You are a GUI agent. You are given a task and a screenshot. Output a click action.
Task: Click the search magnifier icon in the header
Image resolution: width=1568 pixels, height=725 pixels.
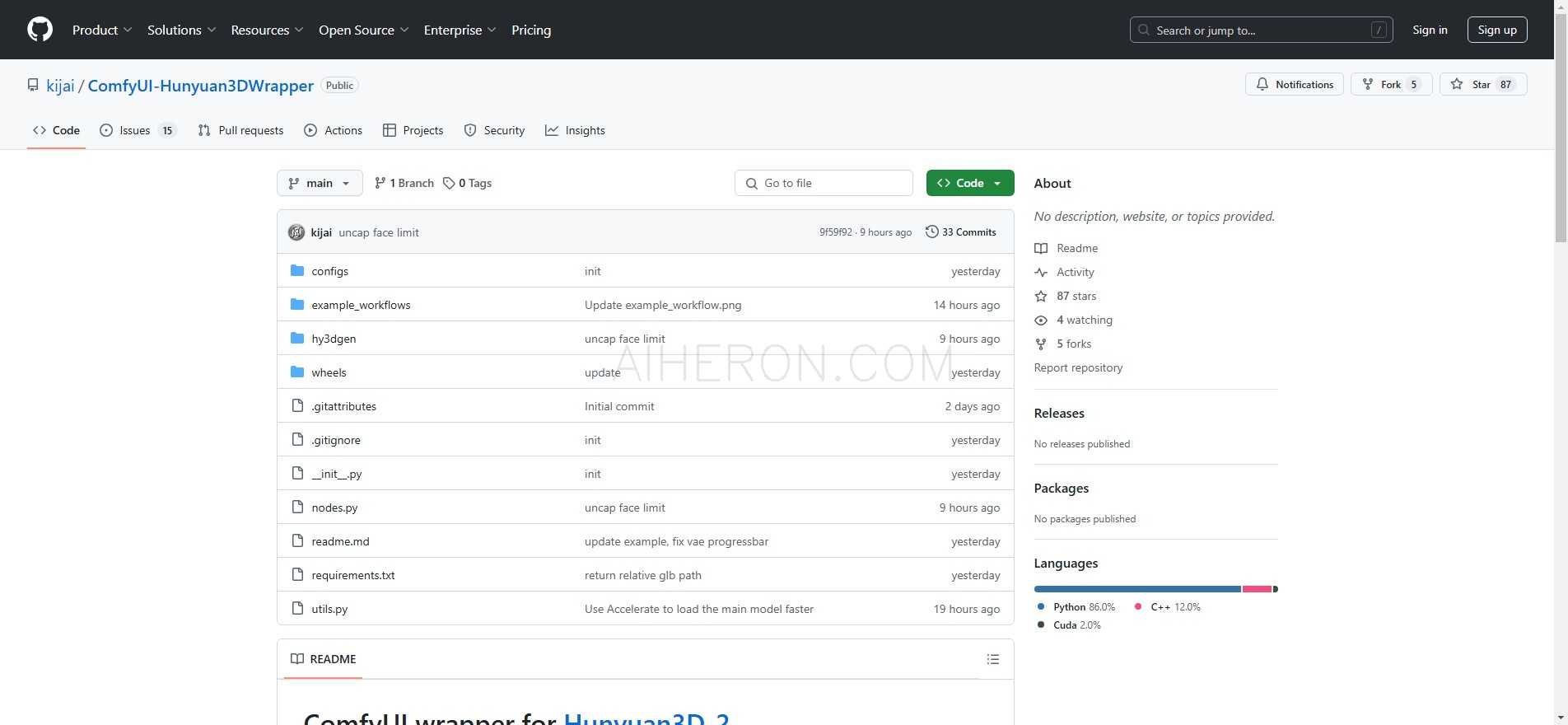[x=1144, y=30]
